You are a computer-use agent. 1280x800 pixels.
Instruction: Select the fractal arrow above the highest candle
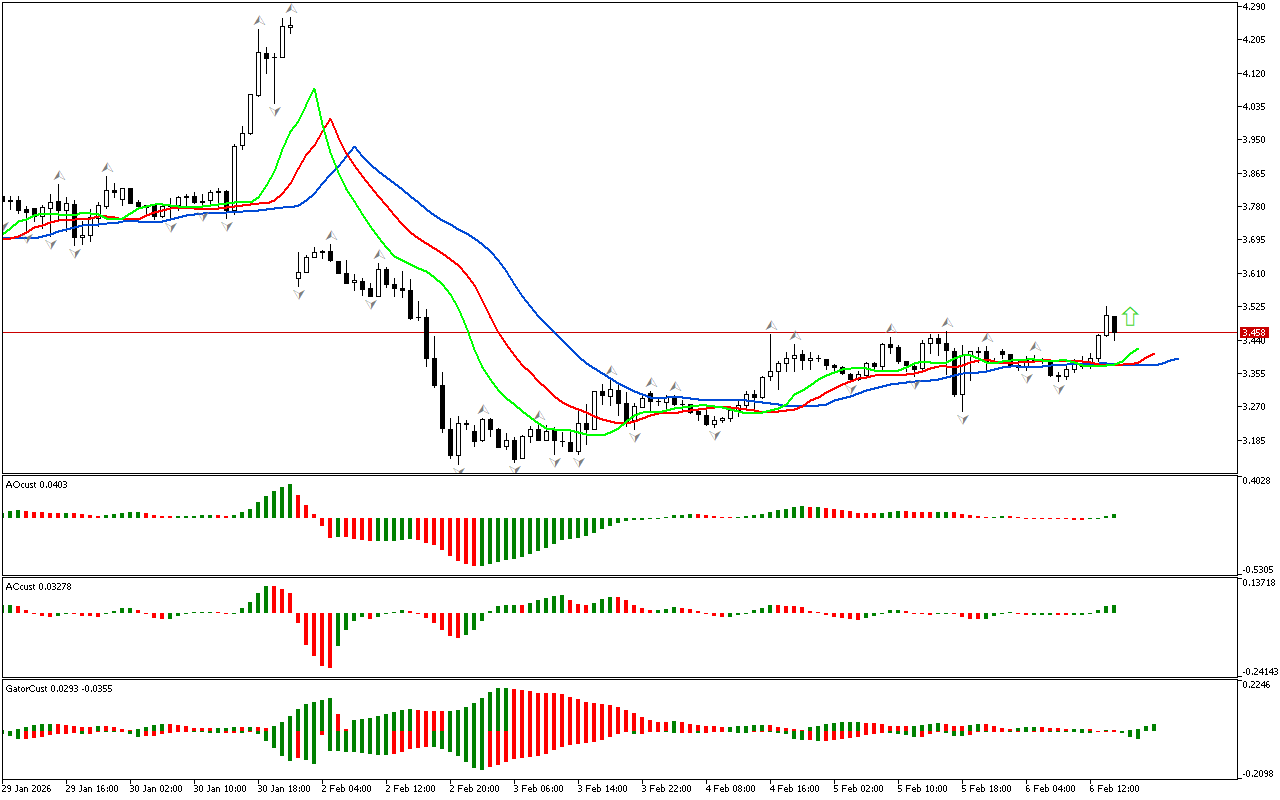click(291, 10)
